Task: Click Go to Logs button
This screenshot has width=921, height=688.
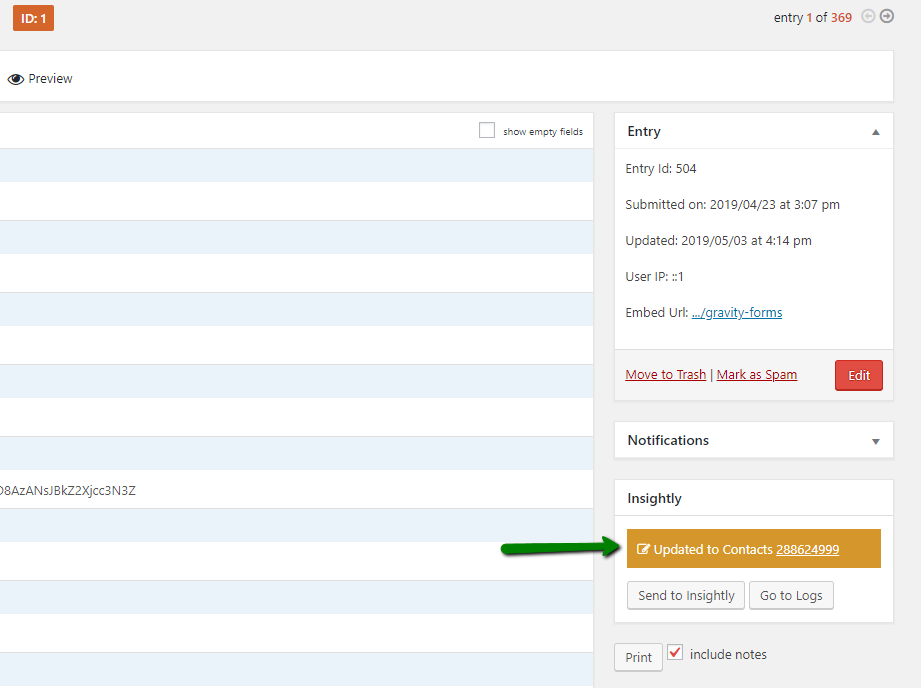Action: [x=791, y=596]
